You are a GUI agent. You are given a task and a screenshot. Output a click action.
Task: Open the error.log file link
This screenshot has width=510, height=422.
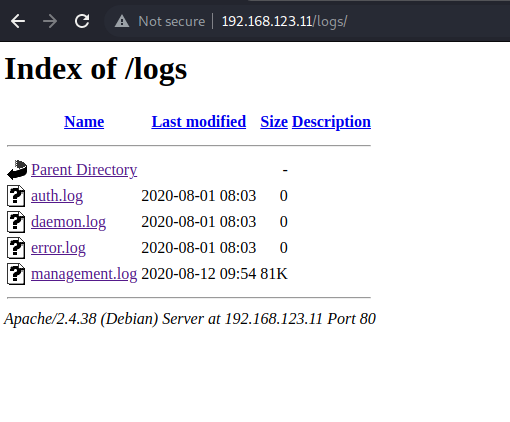point(58,248)
